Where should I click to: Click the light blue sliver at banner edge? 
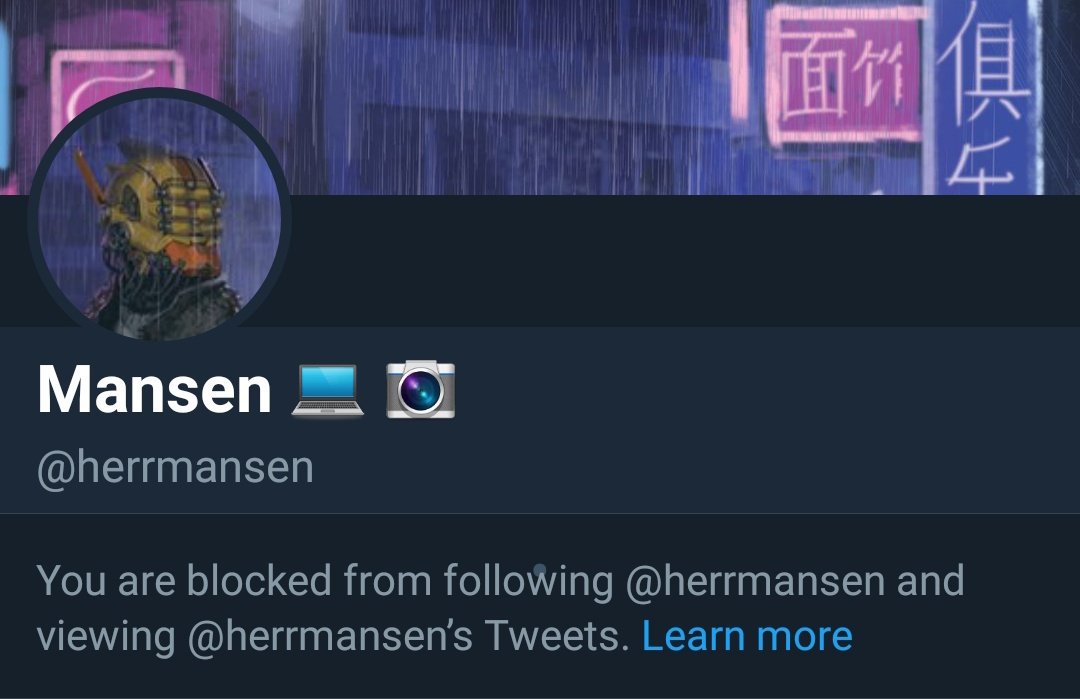3,96
